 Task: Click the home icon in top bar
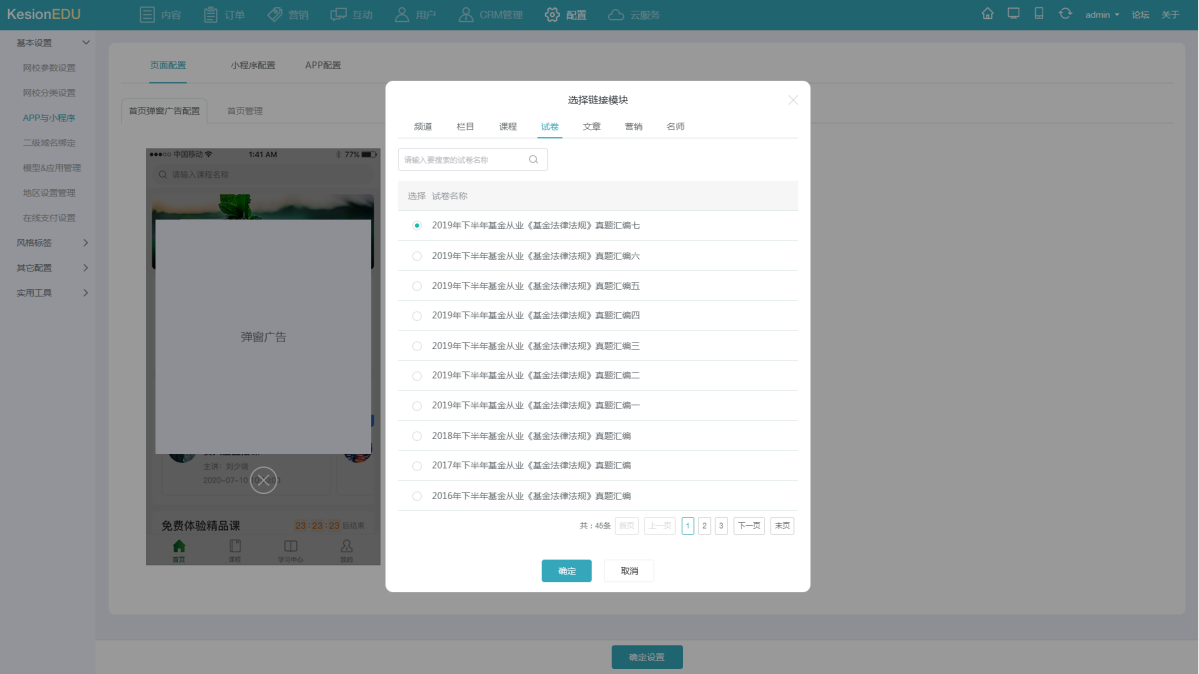(x=988, y=14)
